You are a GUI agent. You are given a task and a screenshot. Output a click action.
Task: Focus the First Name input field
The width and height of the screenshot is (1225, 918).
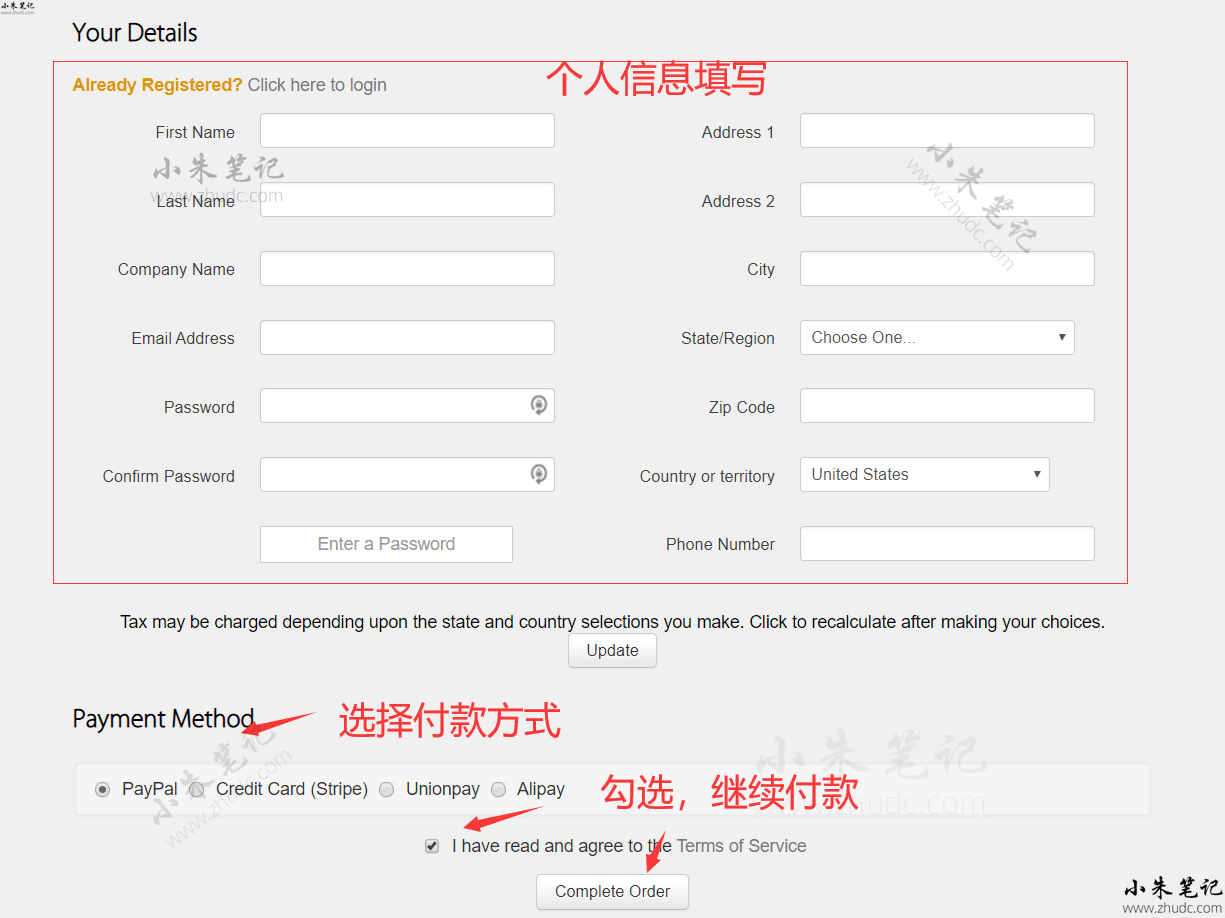407,131
